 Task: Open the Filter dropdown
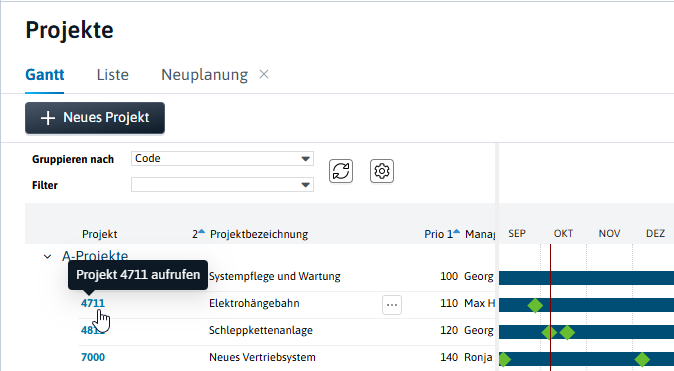click(222, 185)
